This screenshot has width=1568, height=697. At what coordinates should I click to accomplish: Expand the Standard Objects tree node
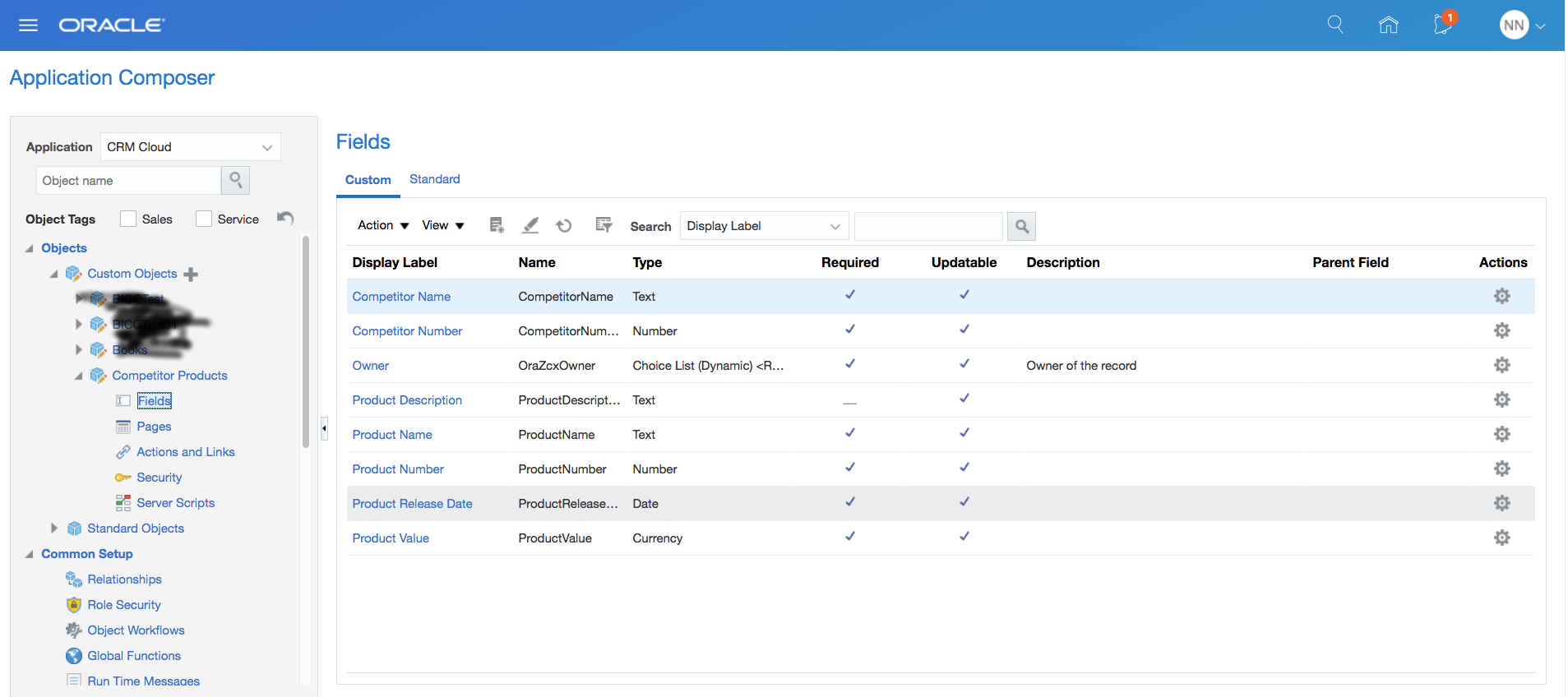click(x=54, y=529)
